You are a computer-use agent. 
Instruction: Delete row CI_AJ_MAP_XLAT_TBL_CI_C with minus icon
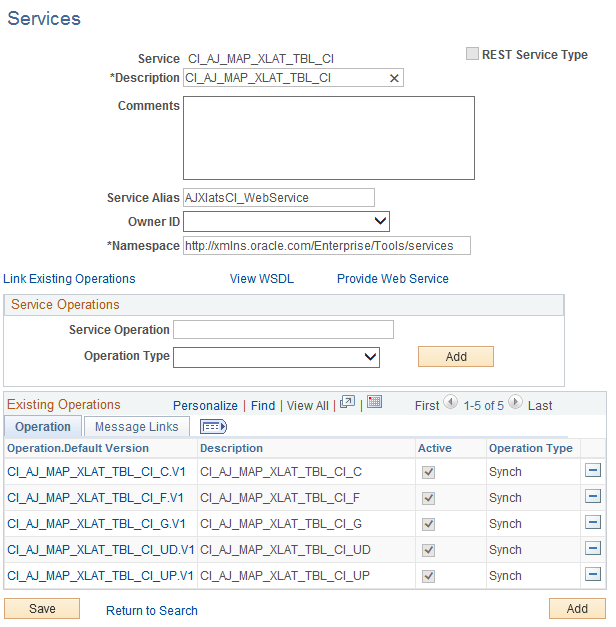[x=593, y=470]
